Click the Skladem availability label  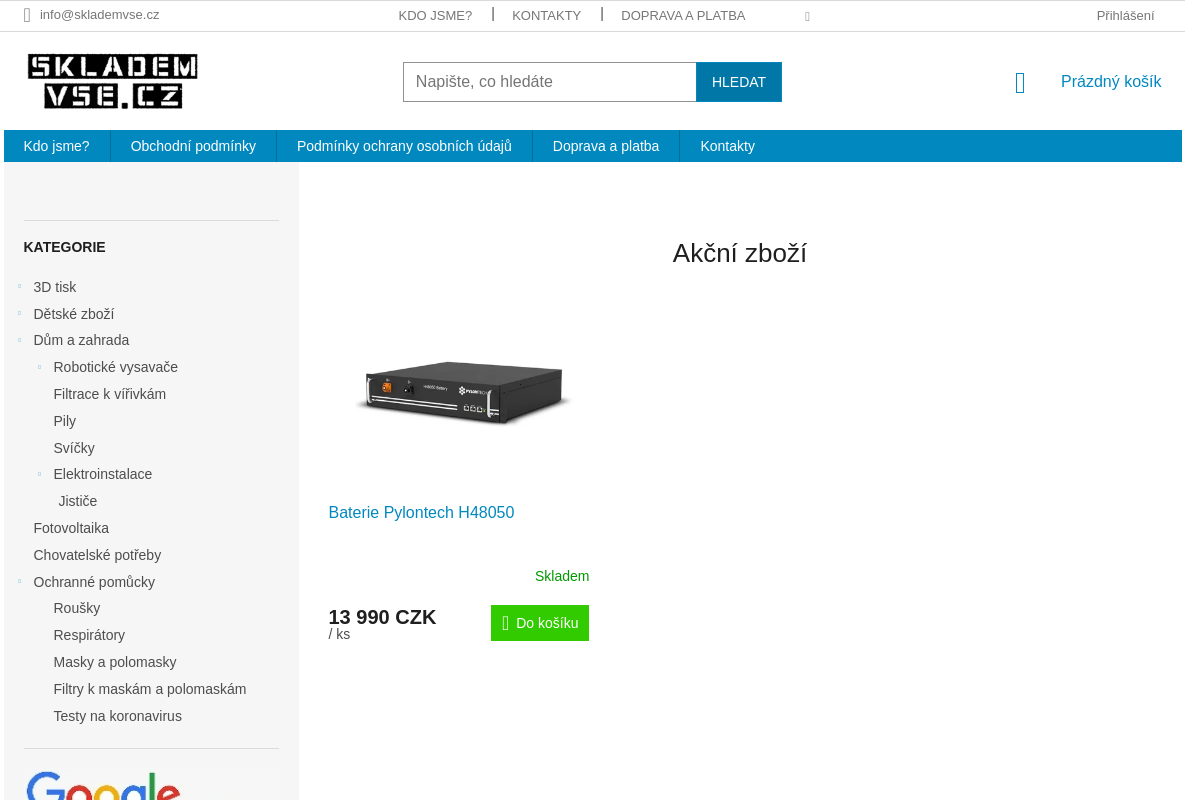coord(562,576)
